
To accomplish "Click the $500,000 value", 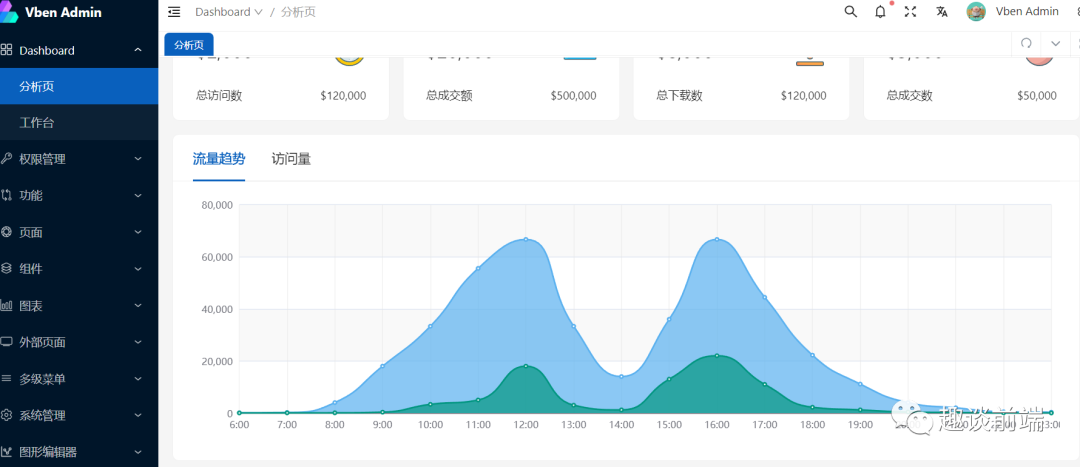I will coord(574,96).
